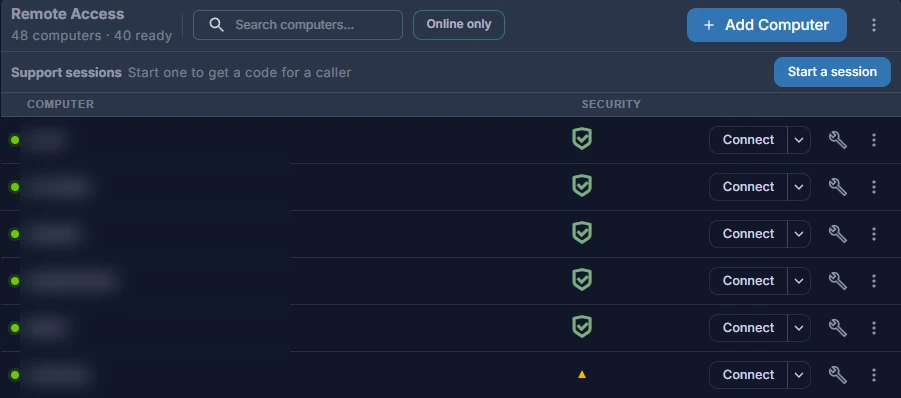Sort by the SECURITY column header
The height and width of the screenshot is (398, 901).
(x=611, y=104)
